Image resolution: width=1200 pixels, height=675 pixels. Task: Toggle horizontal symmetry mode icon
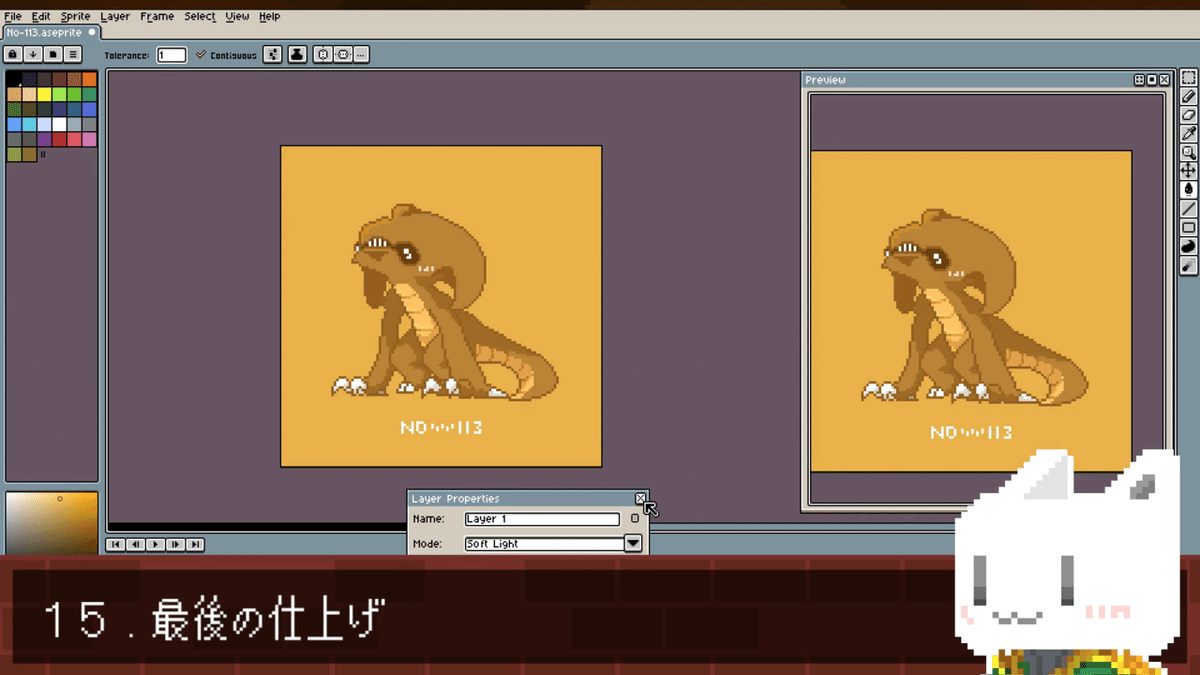point(343,55)
